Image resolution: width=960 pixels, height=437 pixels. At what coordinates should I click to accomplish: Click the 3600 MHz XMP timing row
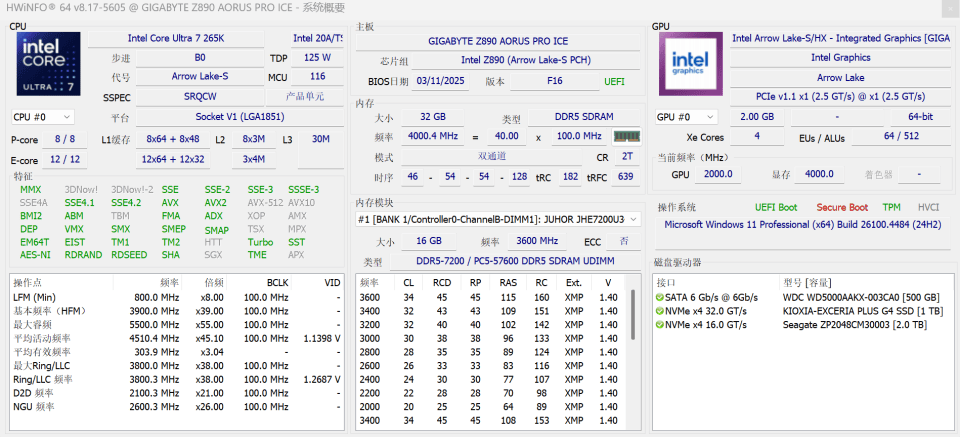[490, 297]
